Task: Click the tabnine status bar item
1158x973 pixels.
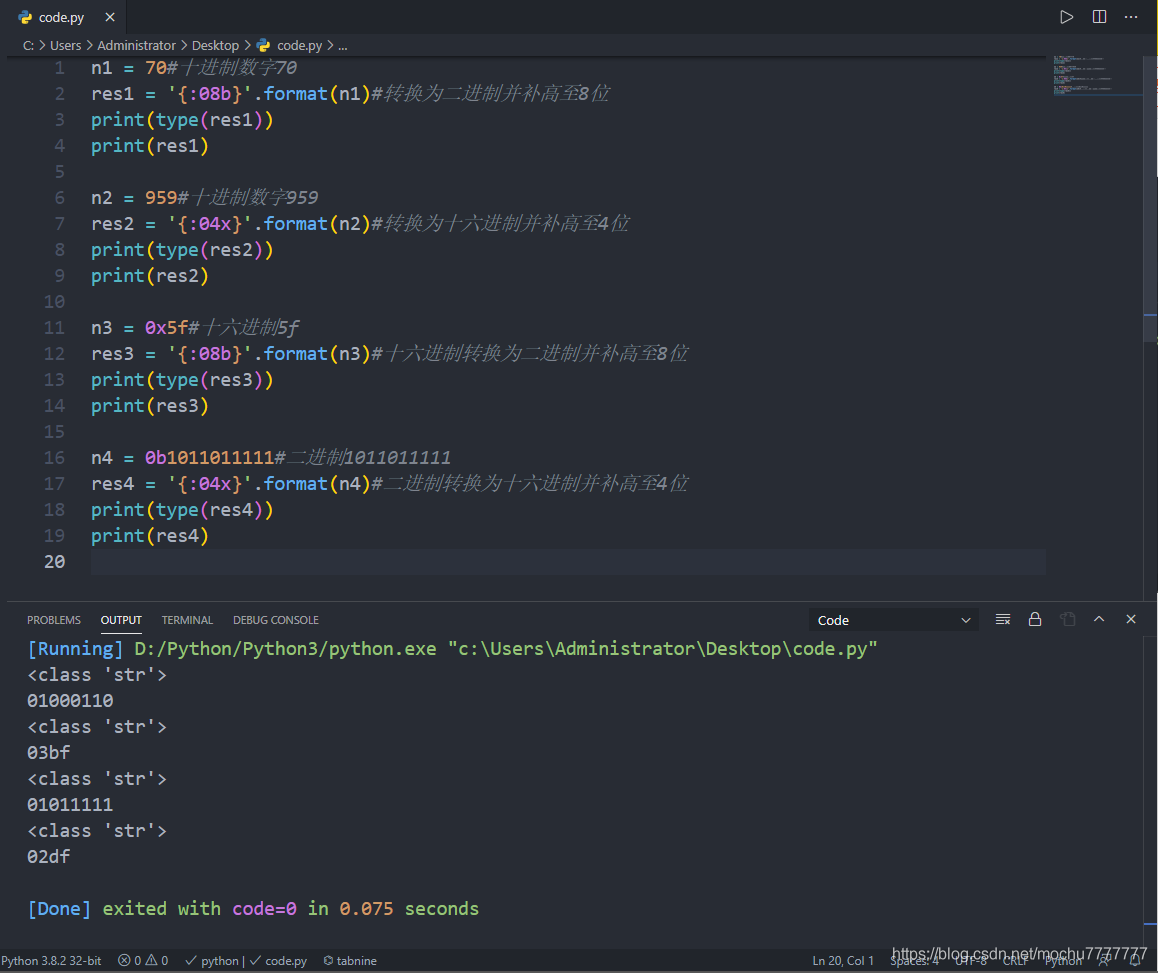Action: 350,960
